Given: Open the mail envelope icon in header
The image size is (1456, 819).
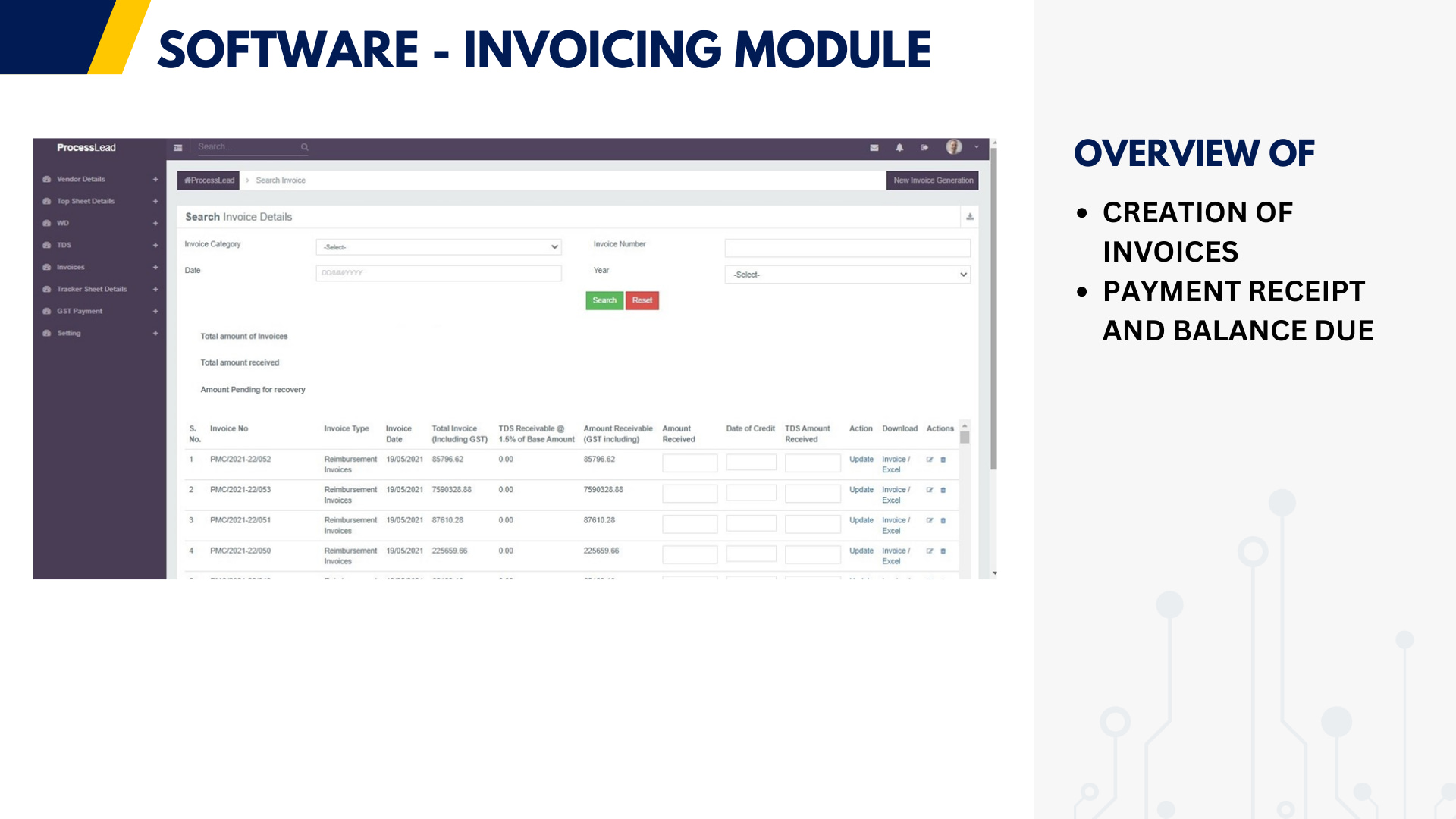Looking at the screenshot, I should (x=874, y=148).
